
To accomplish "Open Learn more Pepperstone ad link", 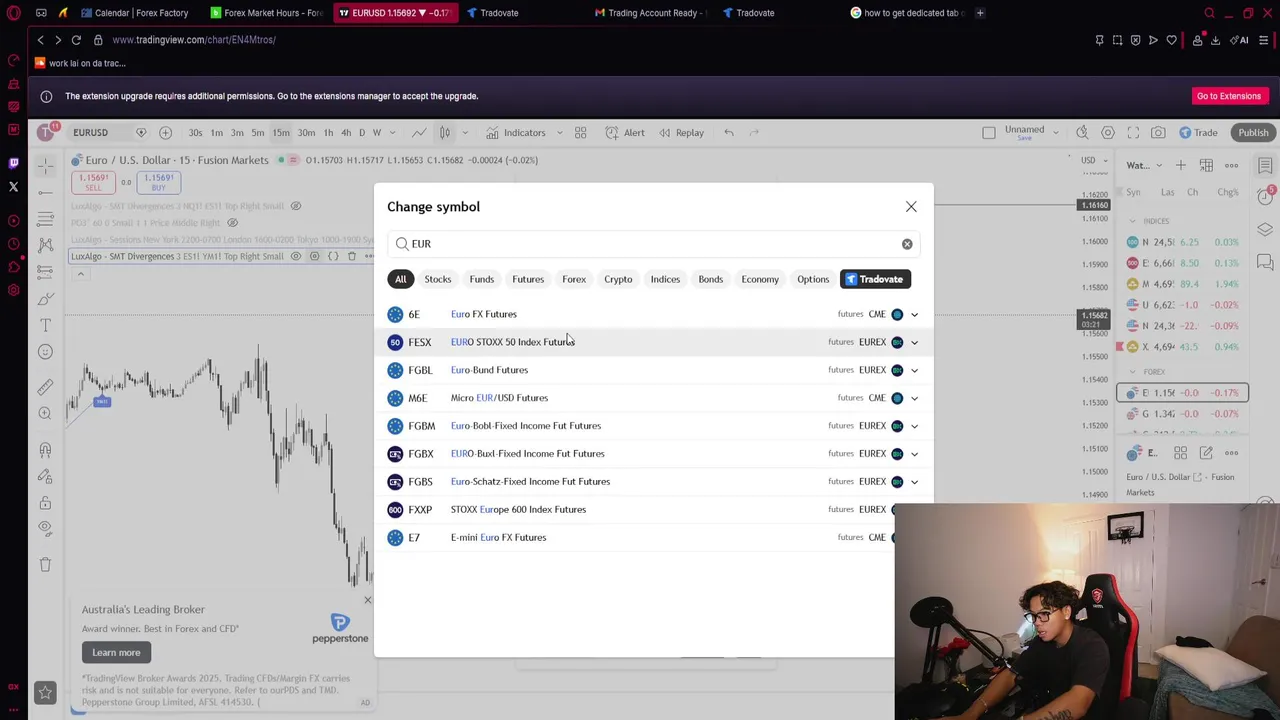I will (x=116, y=653).
